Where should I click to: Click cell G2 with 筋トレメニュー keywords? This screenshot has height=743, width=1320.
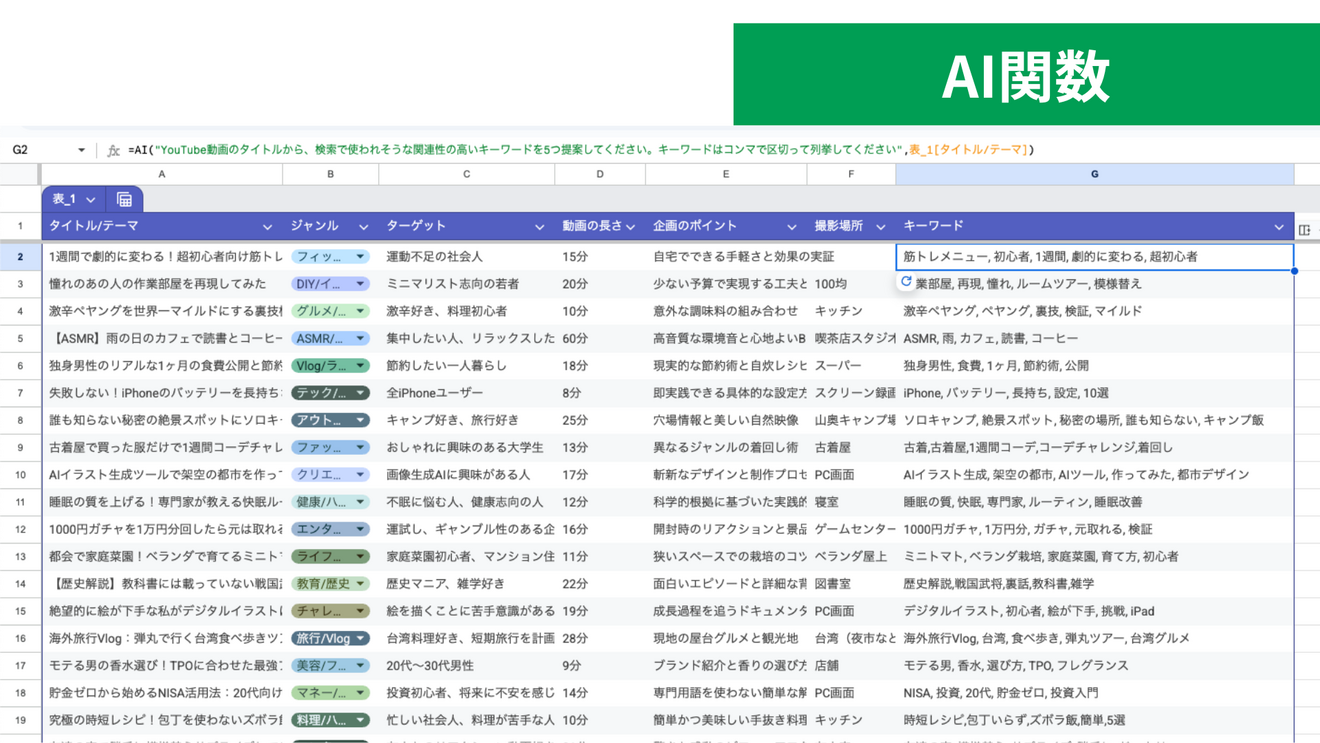(x=1094, y=257)
